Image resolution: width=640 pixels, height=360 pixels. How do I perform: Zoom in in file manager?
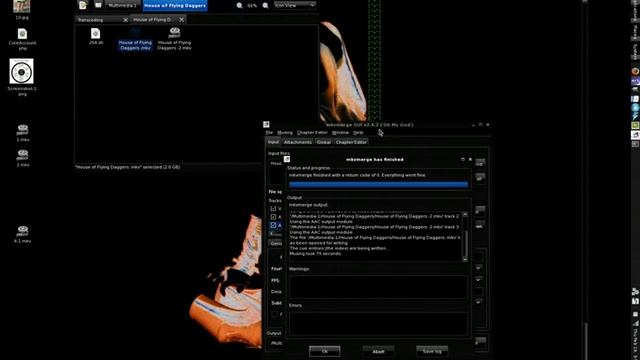click(x=265, y=6)
